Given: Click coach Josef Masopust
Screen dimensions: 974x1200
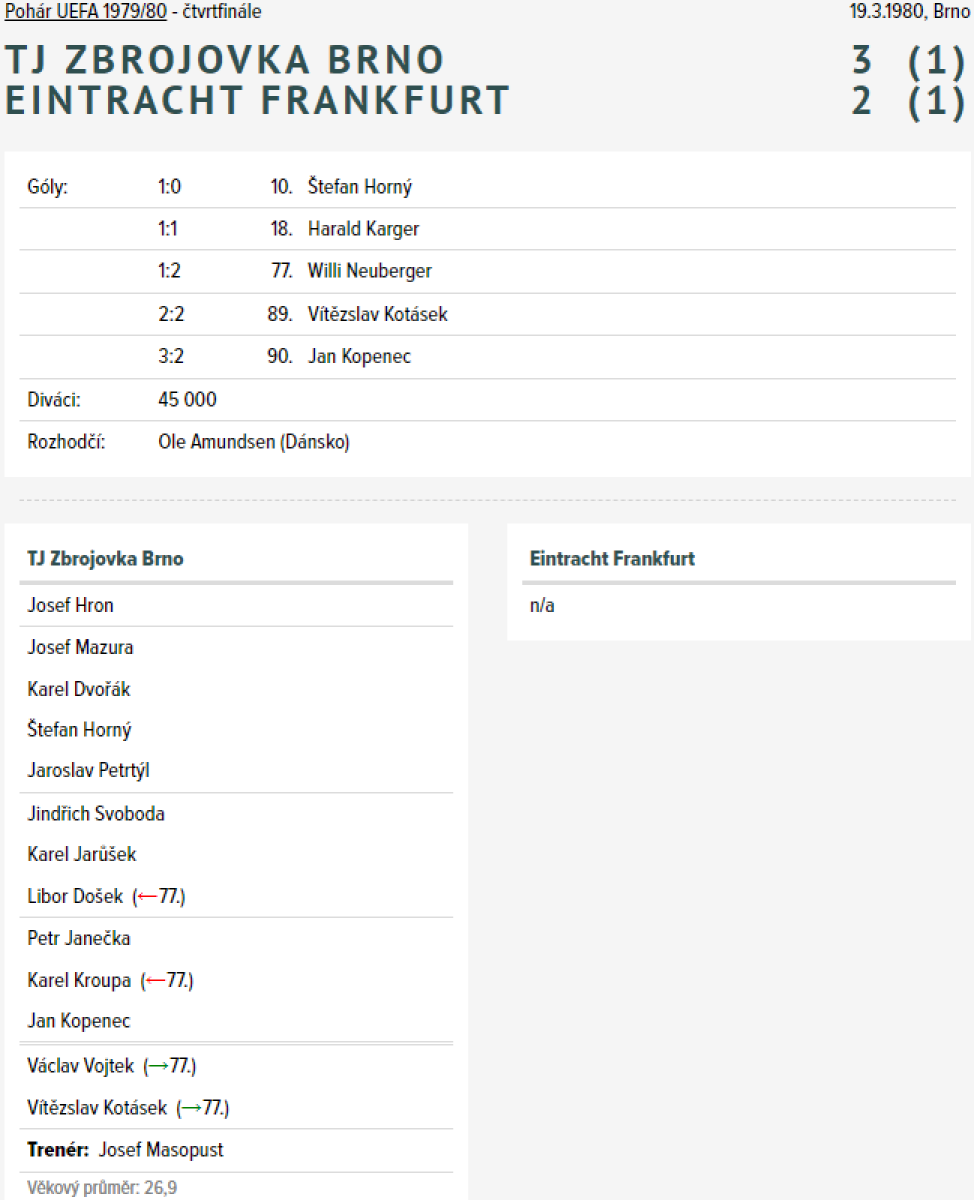Looking at the screenshot, I should 161,1150.
